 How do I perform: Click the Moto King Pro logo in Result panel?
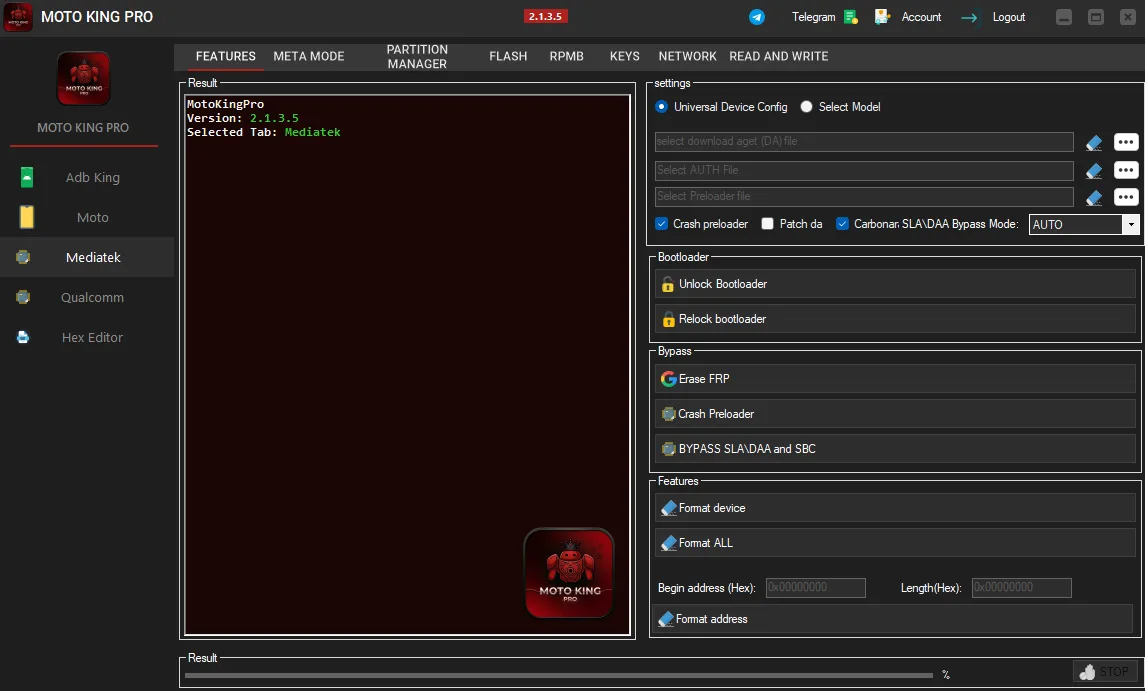click(570, 573)
